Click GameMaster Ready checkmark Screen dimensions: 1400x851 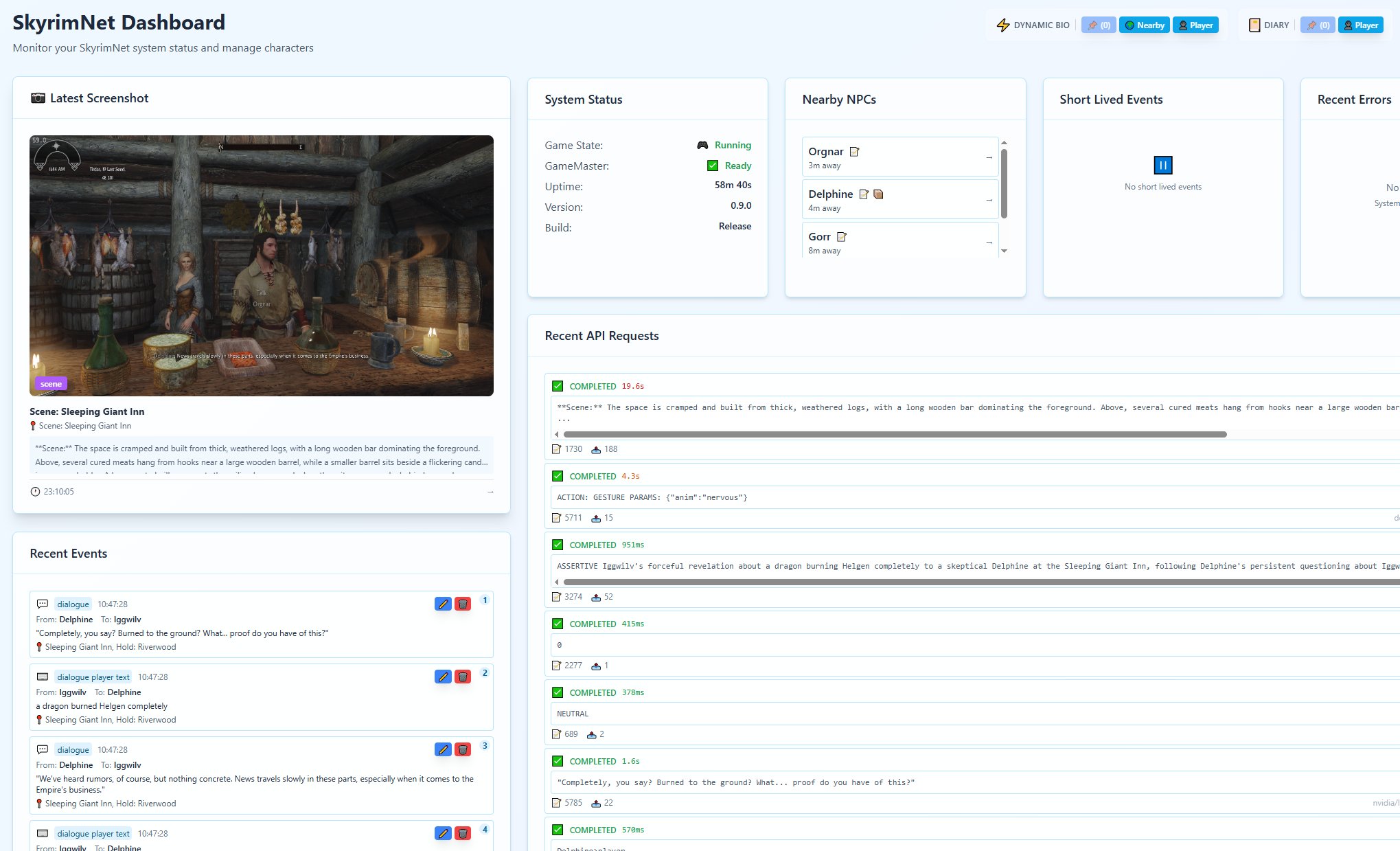point(713,166)
